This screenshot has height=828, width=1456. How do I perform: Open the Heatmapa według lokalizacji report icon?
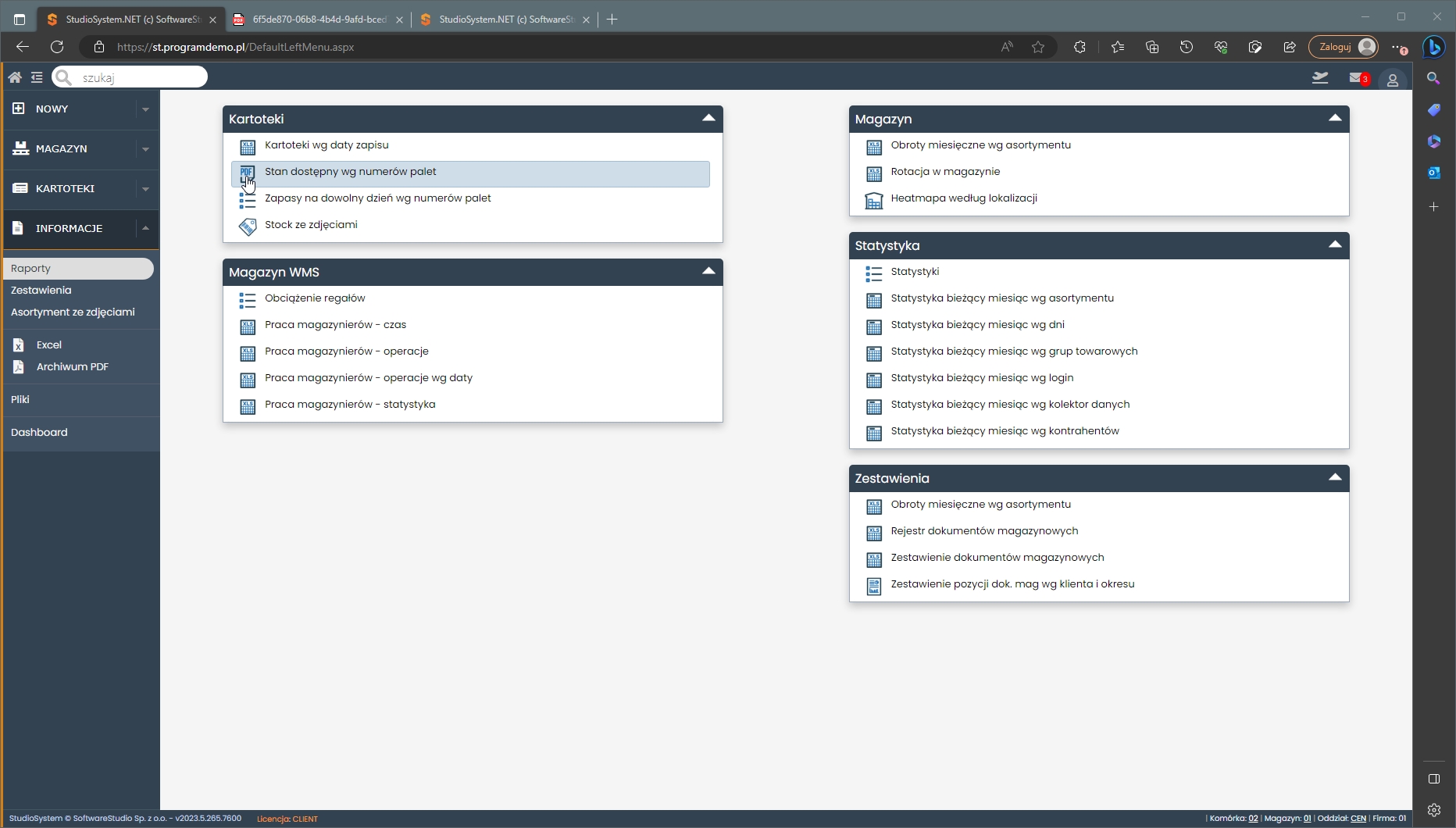click(x=873, y=200)
